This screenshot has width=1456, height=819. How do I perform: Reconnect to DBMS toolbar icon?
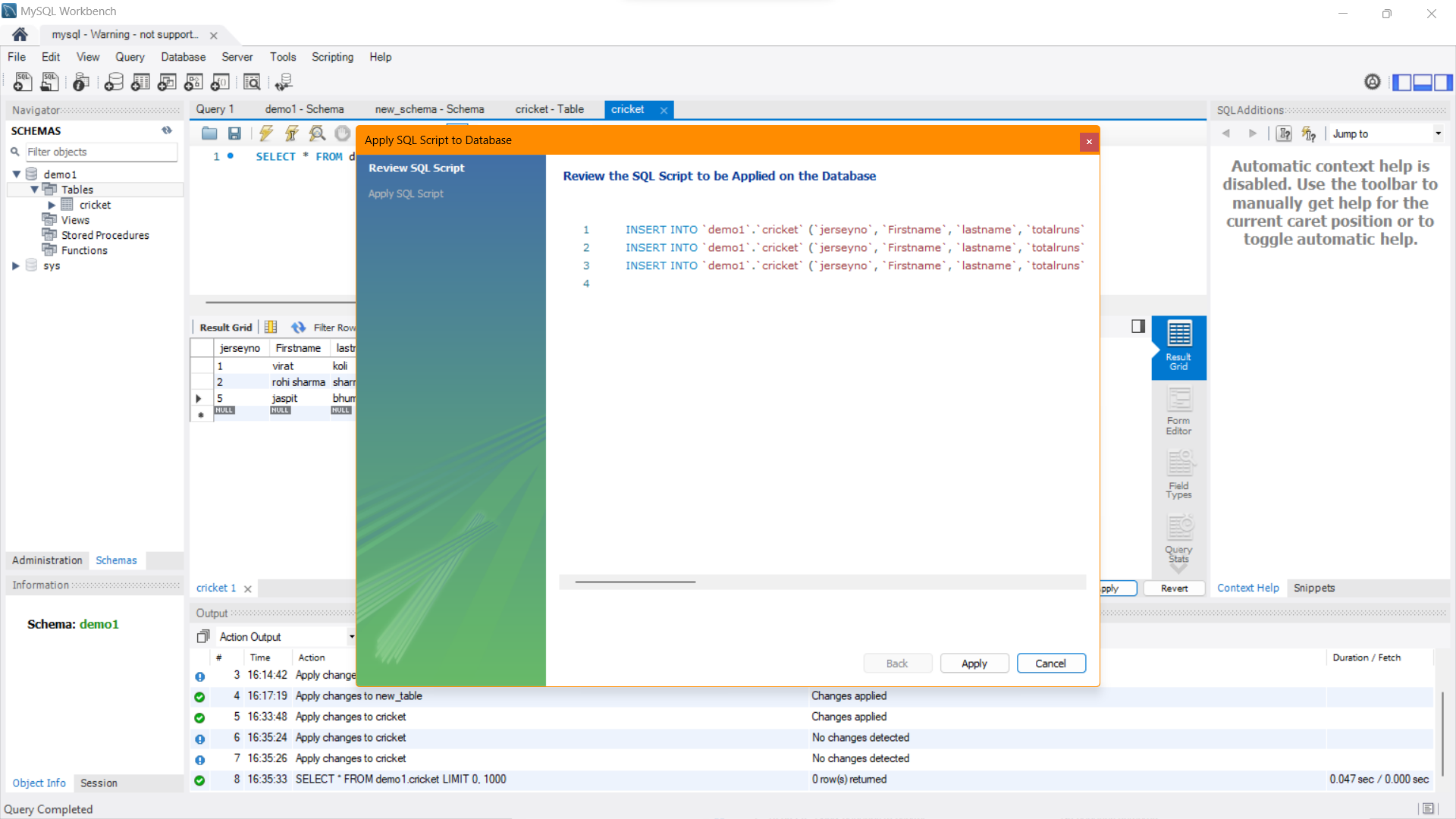pyautogui.click(x=284, y=82)
